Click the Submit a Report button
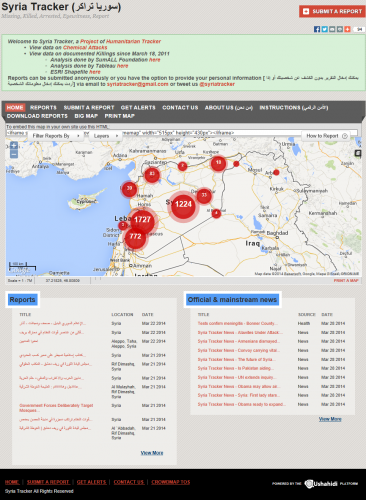This screenshot has width=366, height=500. coord(332,11)
